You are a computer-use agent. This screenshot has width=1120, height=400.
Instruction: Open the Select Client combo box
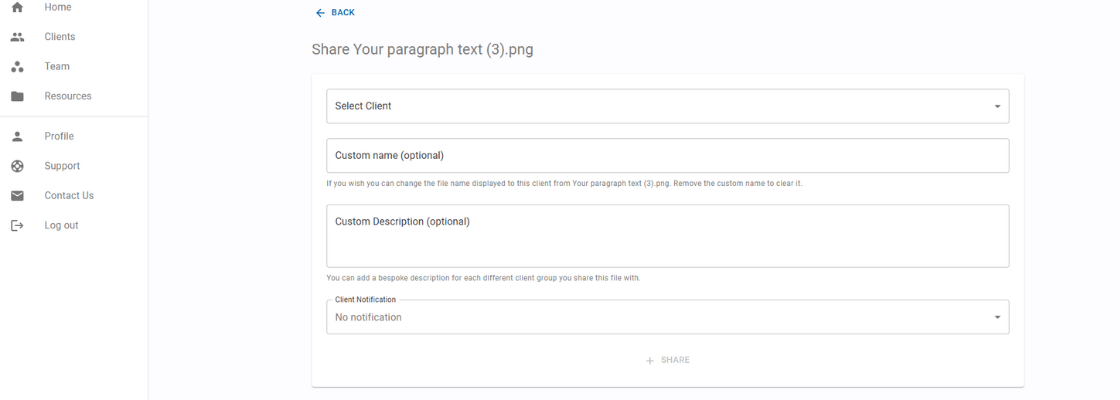668,106
